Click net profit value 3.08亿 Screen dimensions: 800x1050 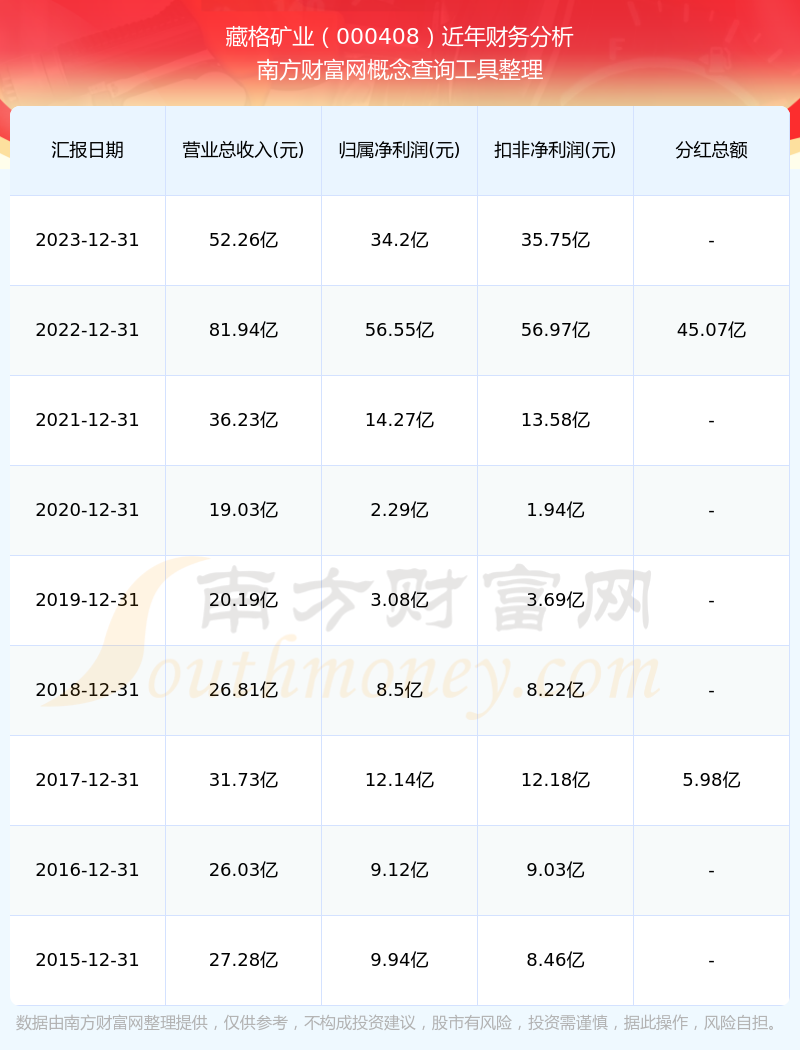point(400,600)
